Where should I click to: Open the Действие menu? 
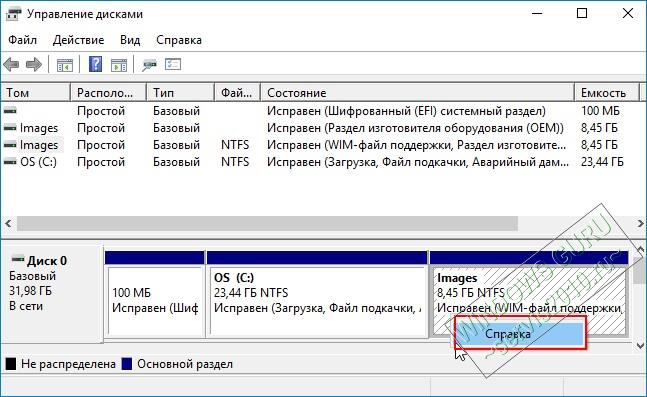[x=78, y=40]
